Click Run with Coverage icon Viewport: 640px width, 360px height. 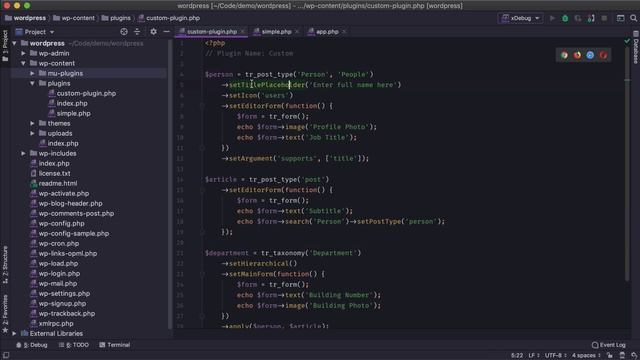tap(578, 18)
